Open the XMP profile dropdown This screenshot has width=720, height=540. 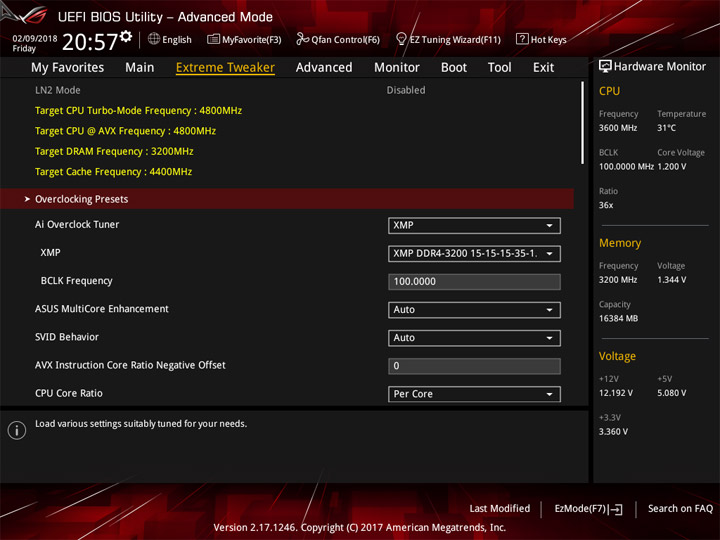coord(474,253)
